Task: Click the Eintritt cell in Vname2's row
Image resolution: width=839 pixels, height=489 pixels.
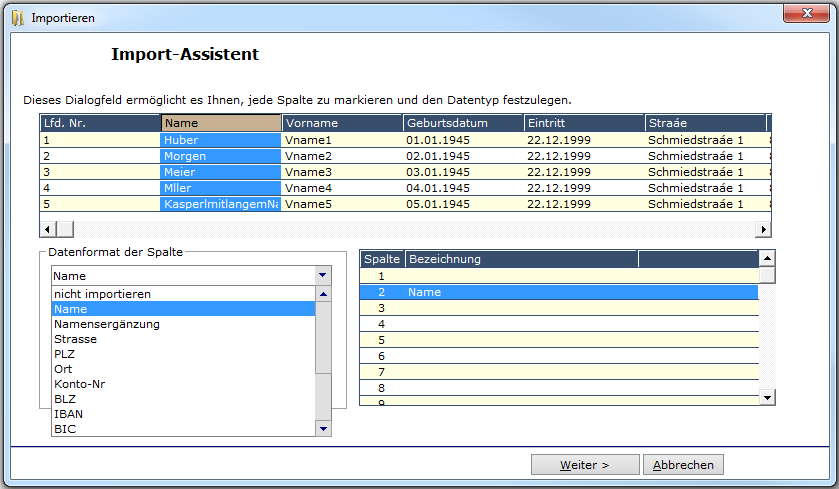Action: [584, 156]
